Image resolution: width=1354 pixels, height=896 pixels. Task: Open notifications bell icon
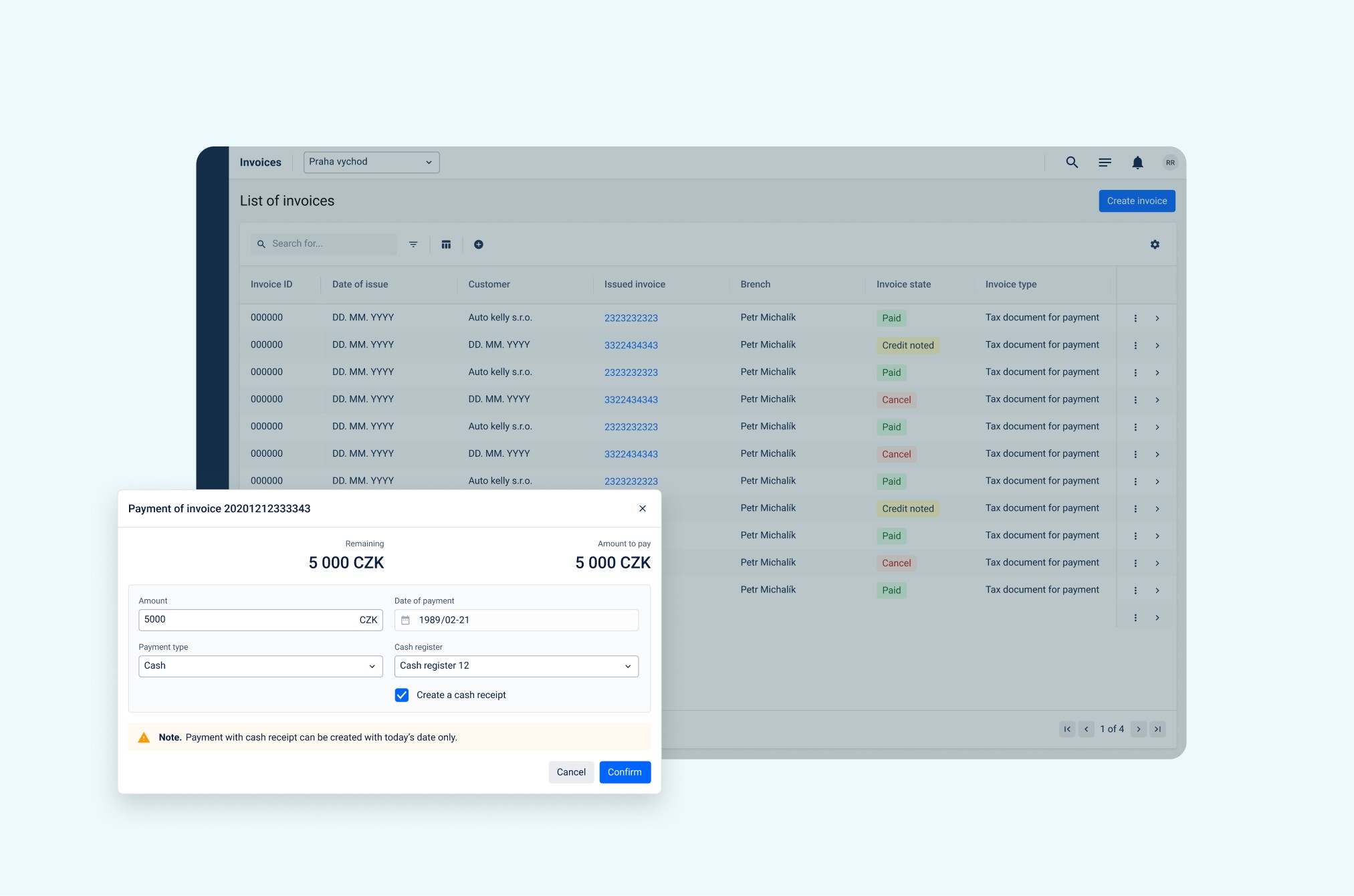point(1137,162)
